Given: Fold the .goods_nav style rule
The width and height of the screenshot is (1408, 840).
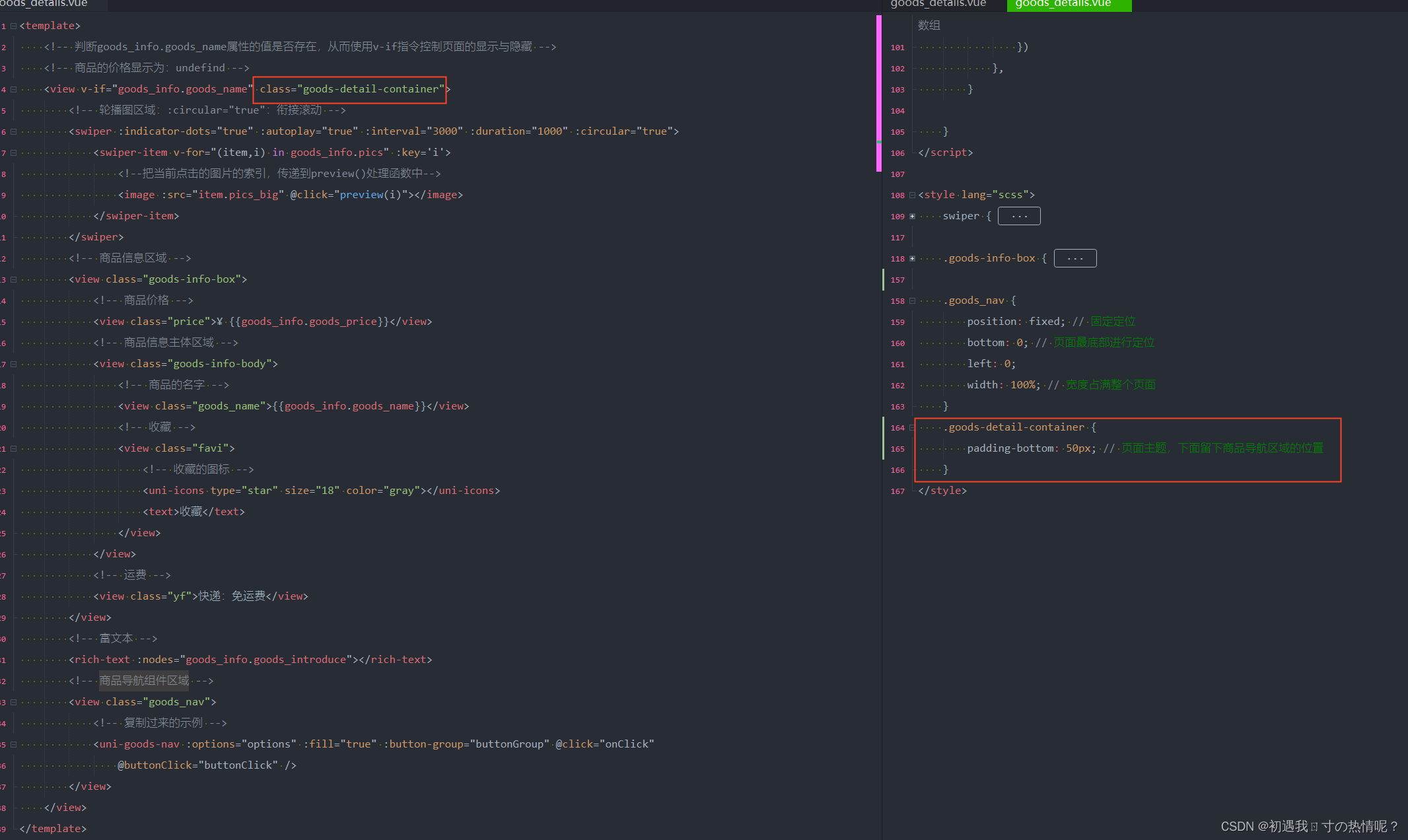Looking at the screenshot, I should (912, 301).
